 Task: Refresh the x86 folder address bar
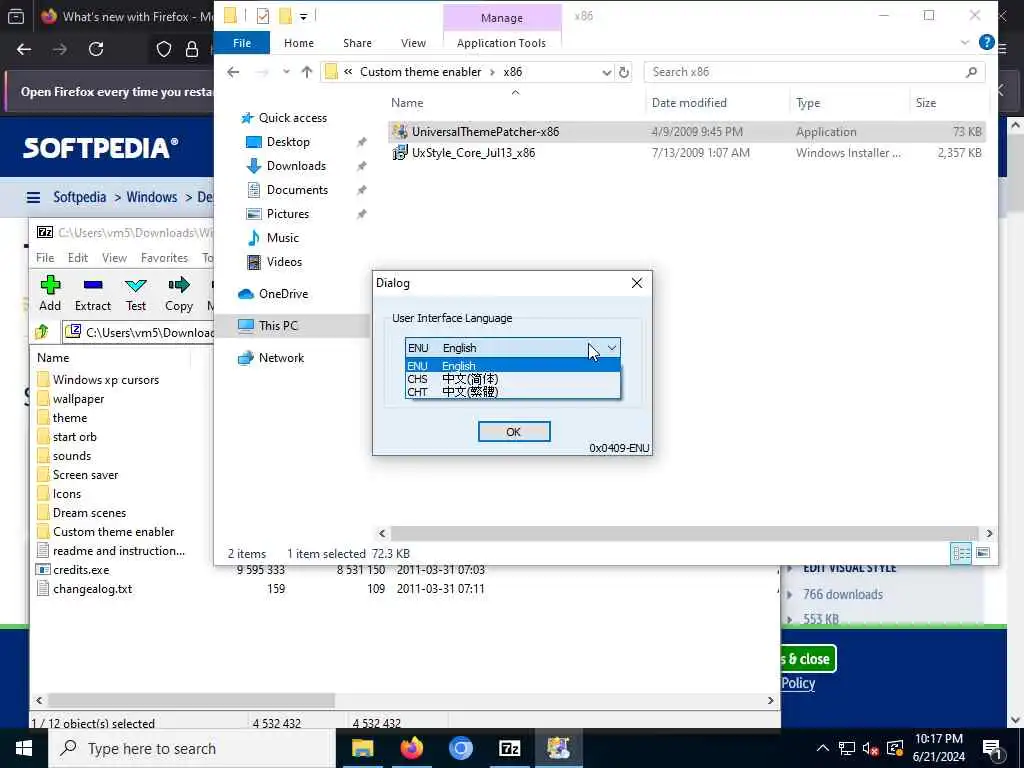click(624, 72)
